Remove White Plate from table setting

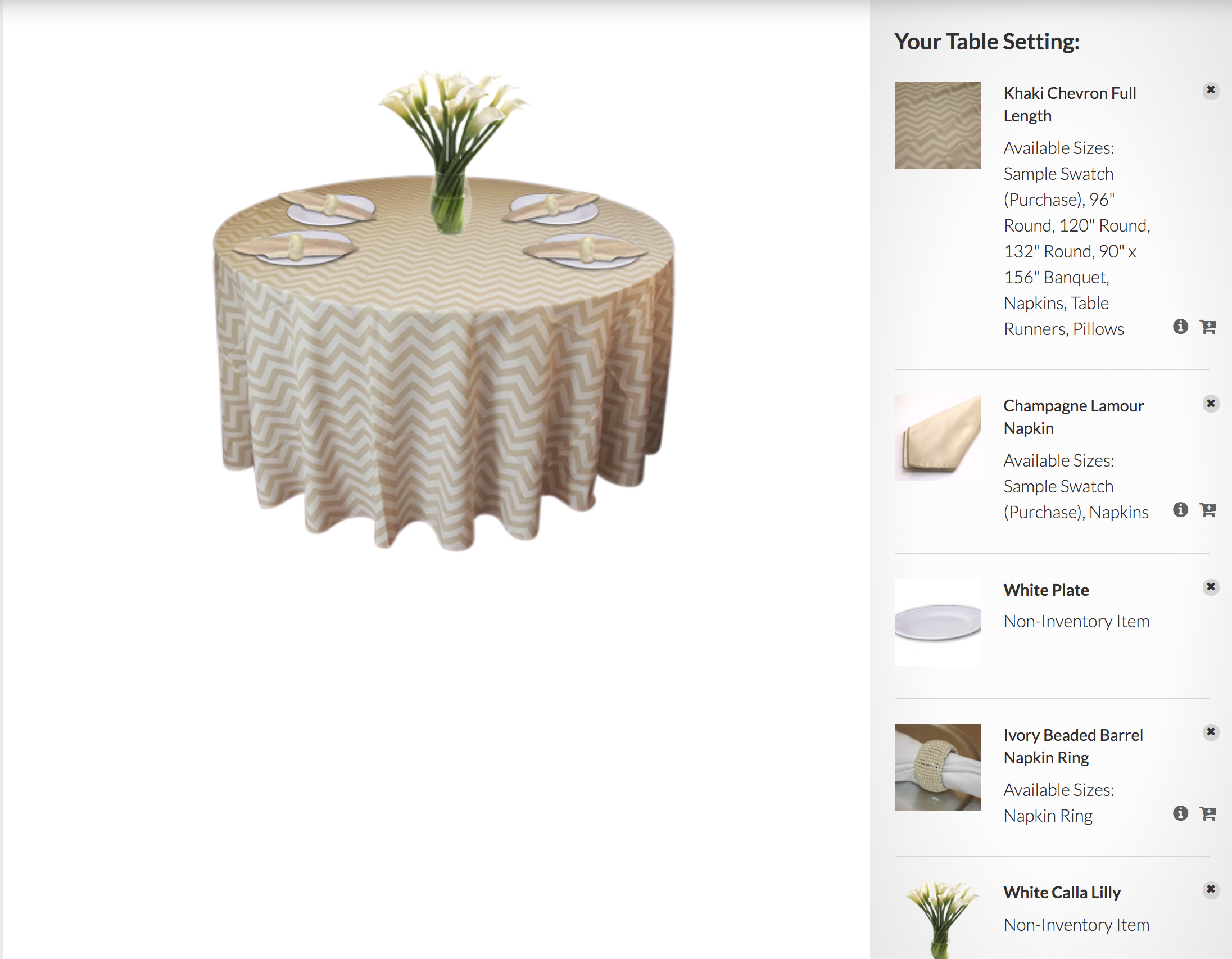(x=1211, y=587)
